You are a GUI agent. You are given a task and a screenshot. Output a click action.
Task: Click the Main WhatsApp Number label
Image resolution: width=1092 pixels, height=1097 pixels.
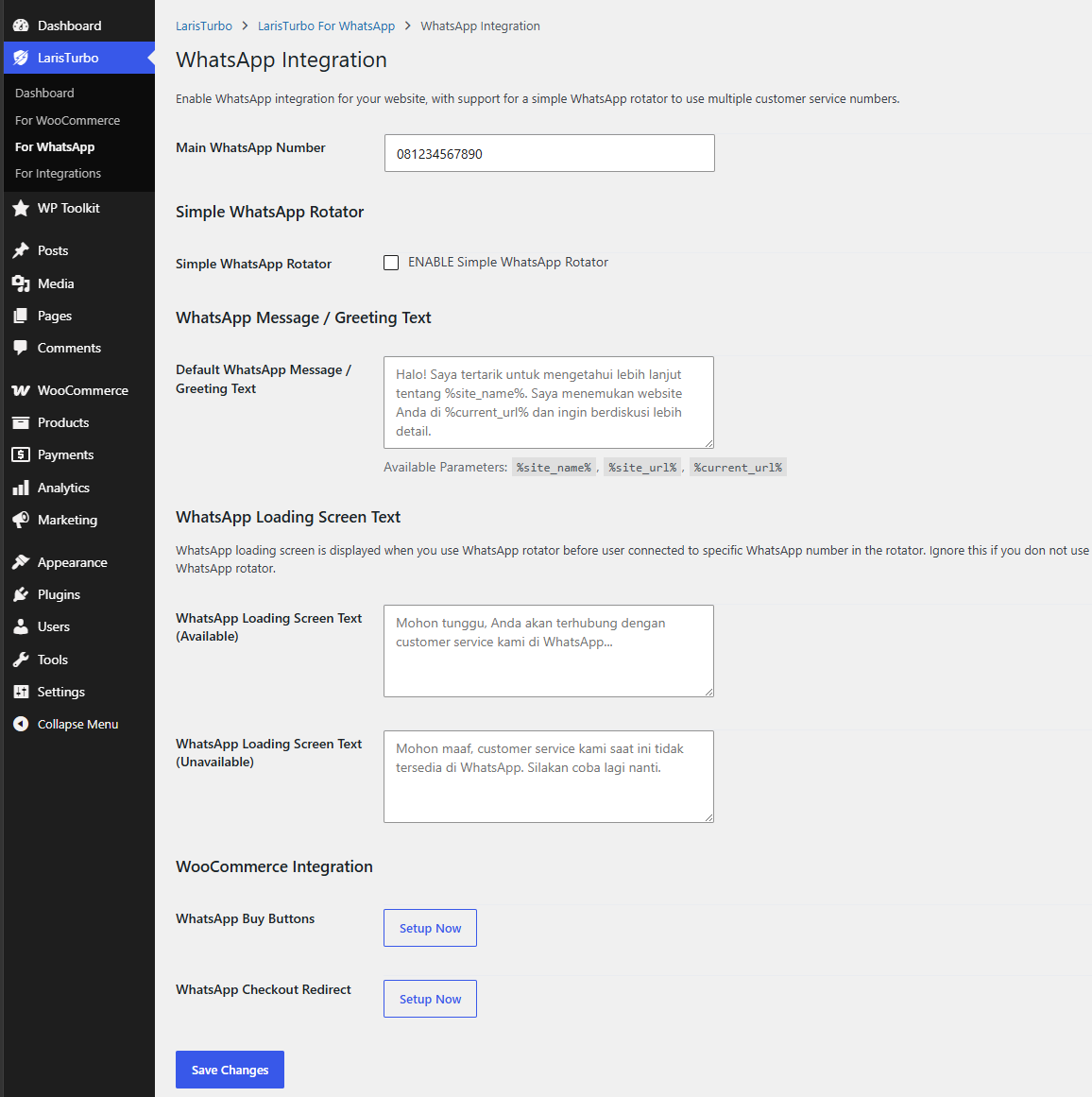tap(250, 147)
